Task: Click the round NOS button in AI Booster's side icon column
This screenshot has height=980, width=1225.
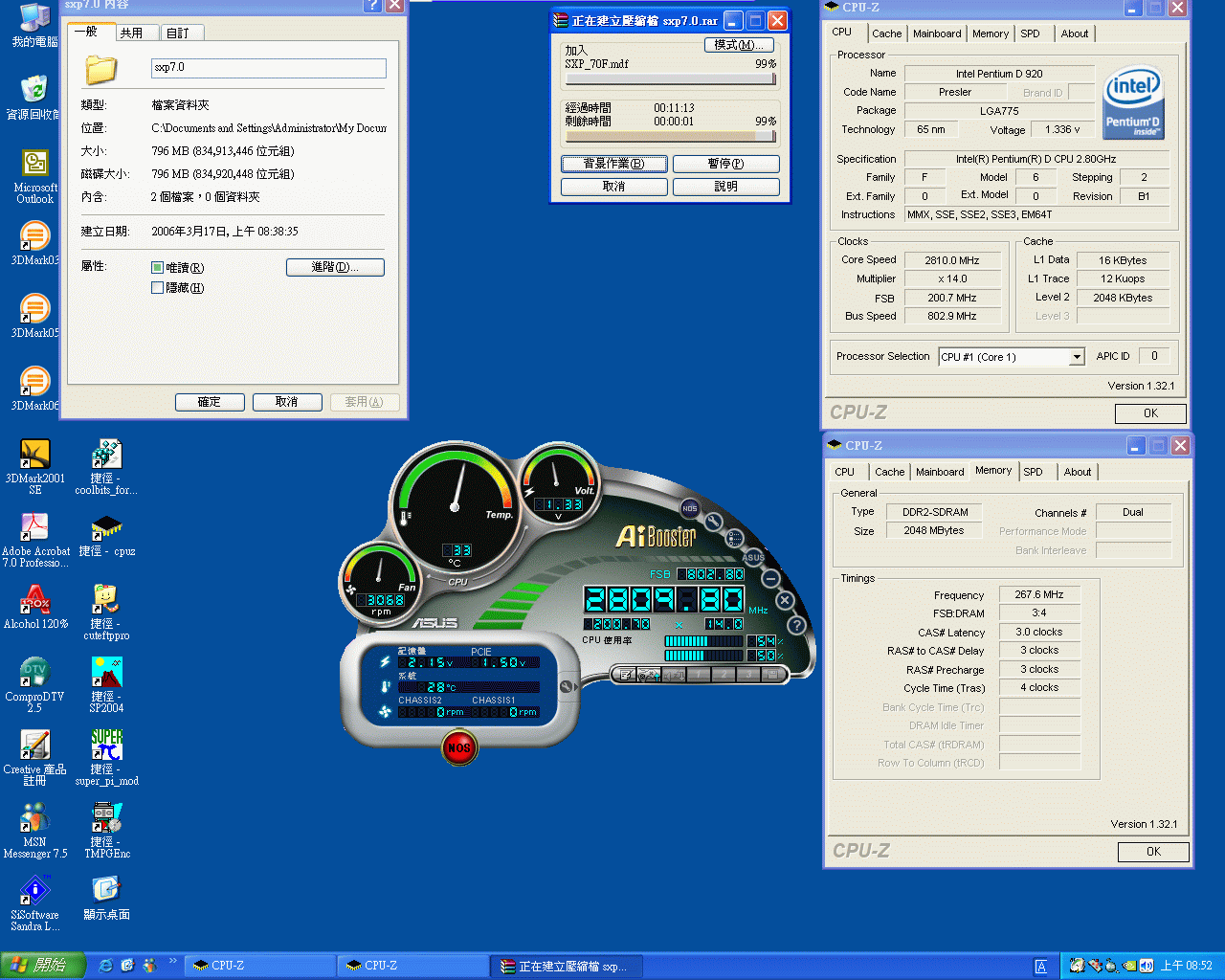Action: (x=689, y=508)
